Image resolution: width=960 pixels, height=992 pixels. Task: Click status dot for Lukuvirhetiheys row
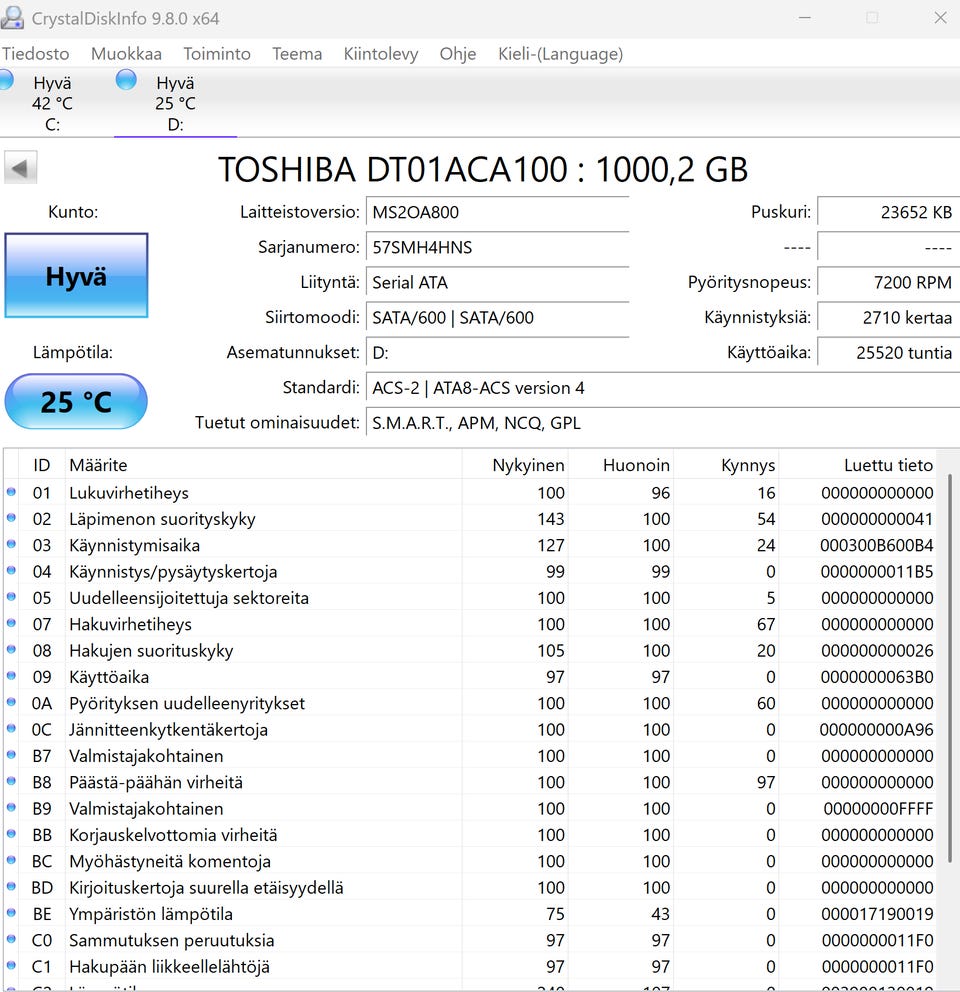12,492
